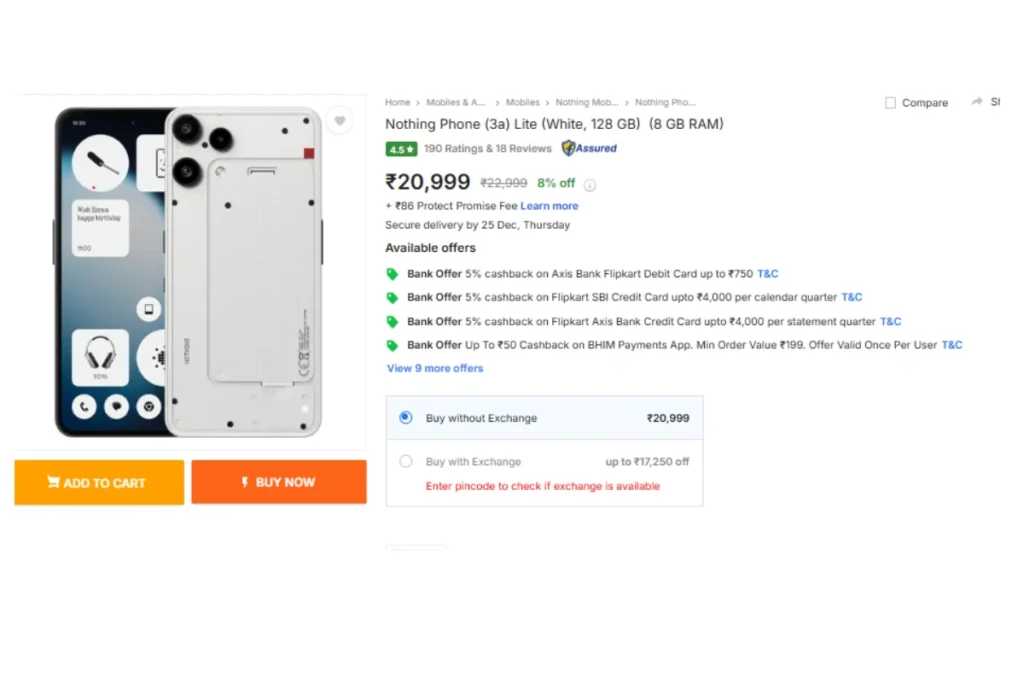Click the SBI Credit Card offer tag icon
This screenshot has height=683, width=1024.
coord(393,298)
